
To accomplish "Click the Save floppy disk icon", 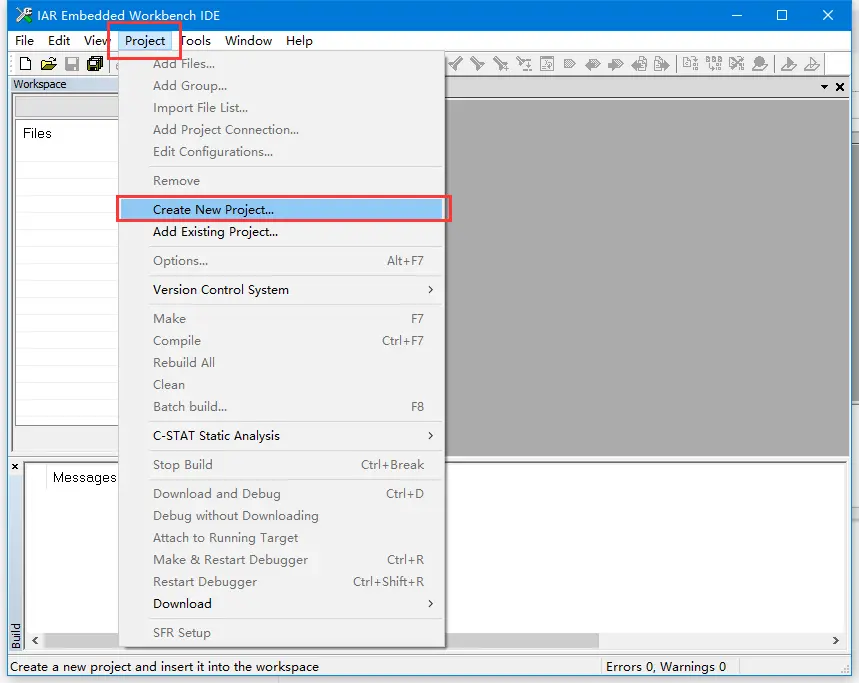I will coord(72,64).
